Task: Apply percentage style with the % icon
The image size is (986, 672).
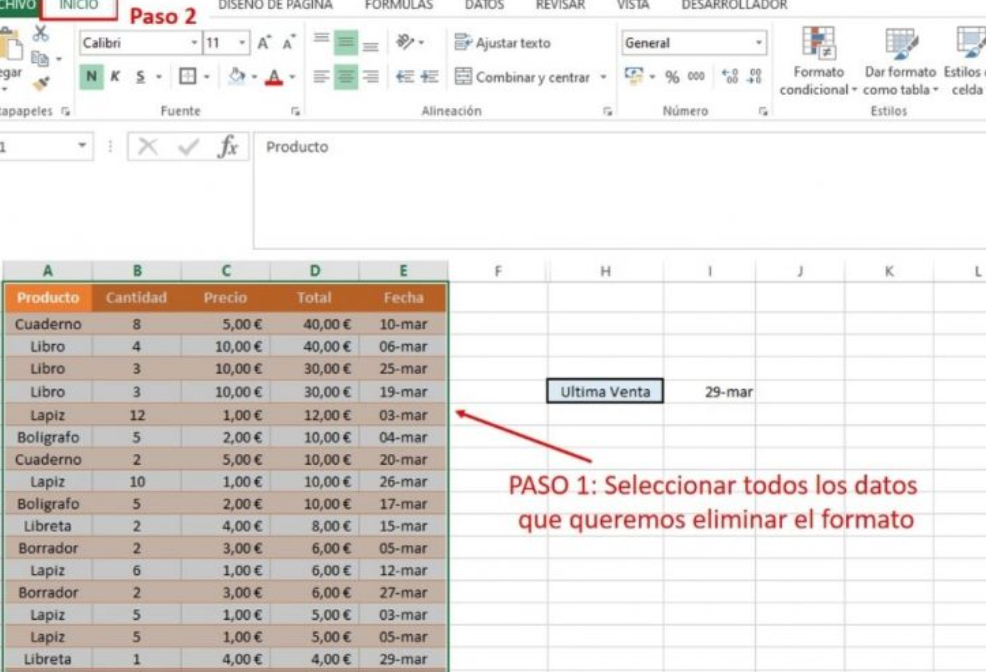Action: tap(673, 76)
